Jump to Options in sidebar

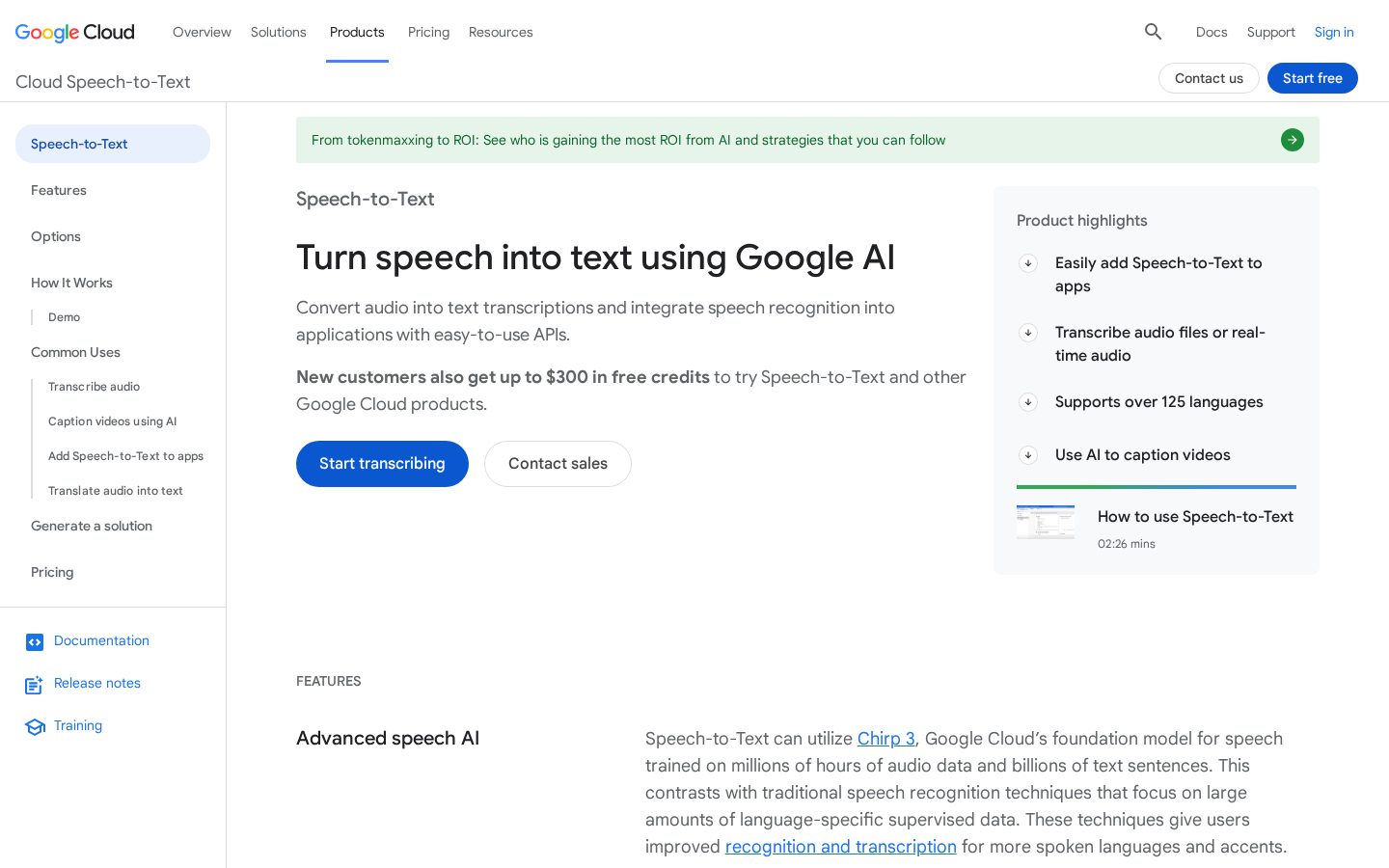pyautogui.click(x=56, y=236)
